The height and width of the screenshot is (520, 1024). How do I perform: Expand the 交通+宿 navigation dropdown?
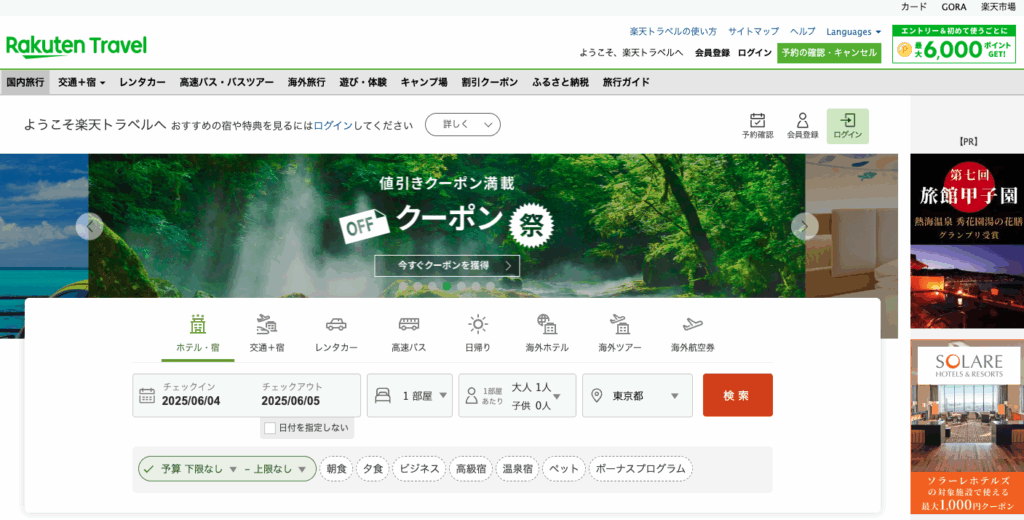click(82, 82)
